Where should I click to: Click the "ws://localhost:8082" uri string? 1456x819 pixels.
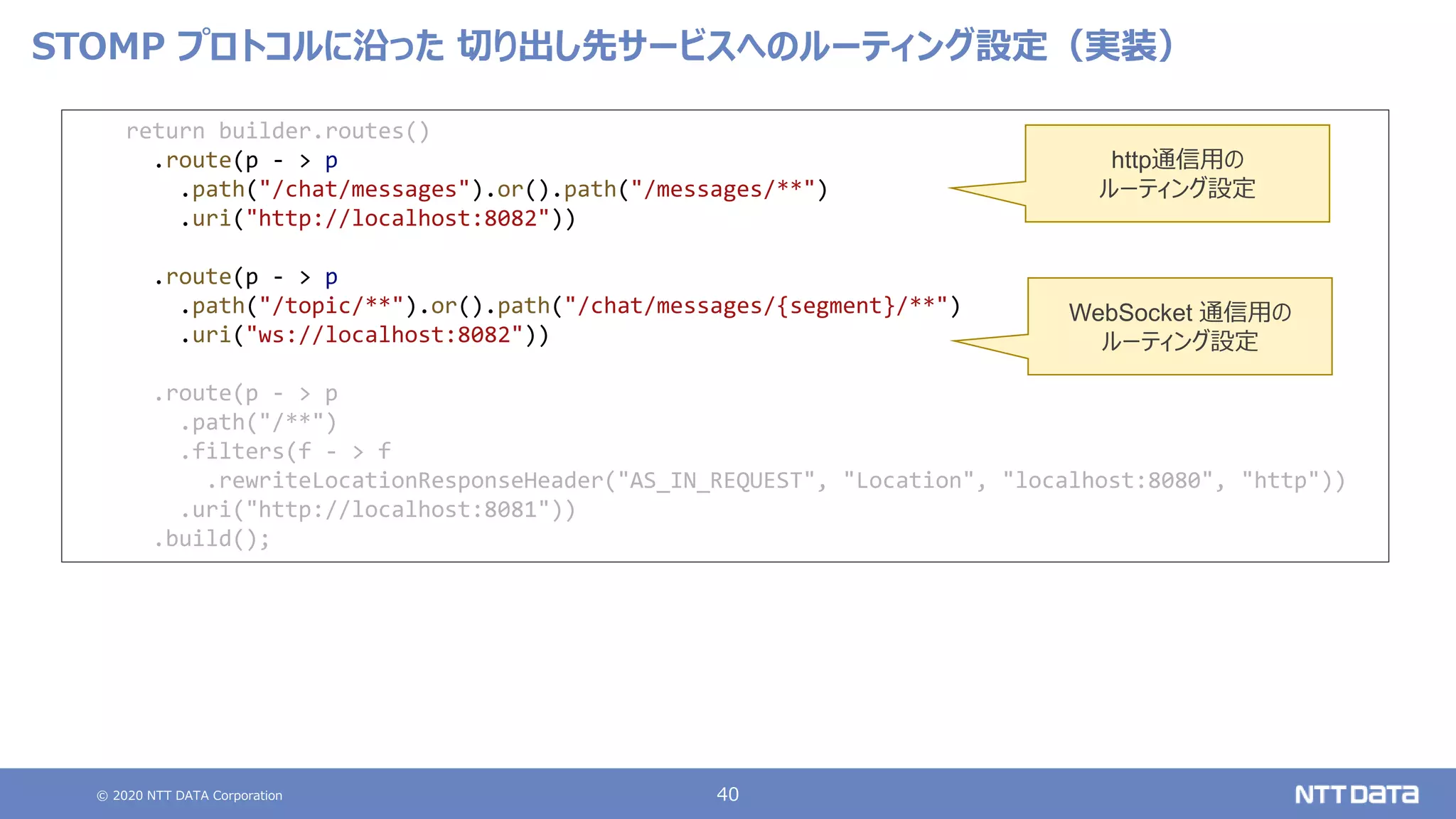[384, 335]
